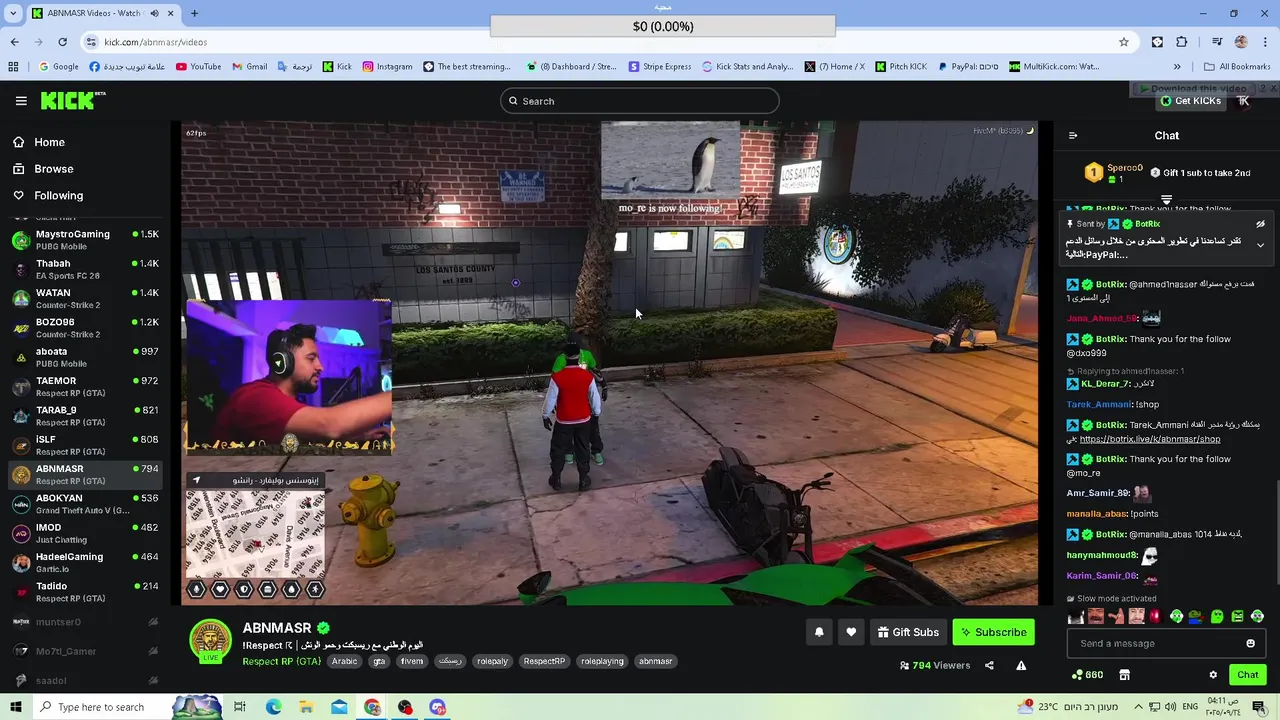This screenshot has height=720, width=1280.
Task: Collapse the chat panel with arrow icon
Action: pyautogui.click(x=1073, y=136)
